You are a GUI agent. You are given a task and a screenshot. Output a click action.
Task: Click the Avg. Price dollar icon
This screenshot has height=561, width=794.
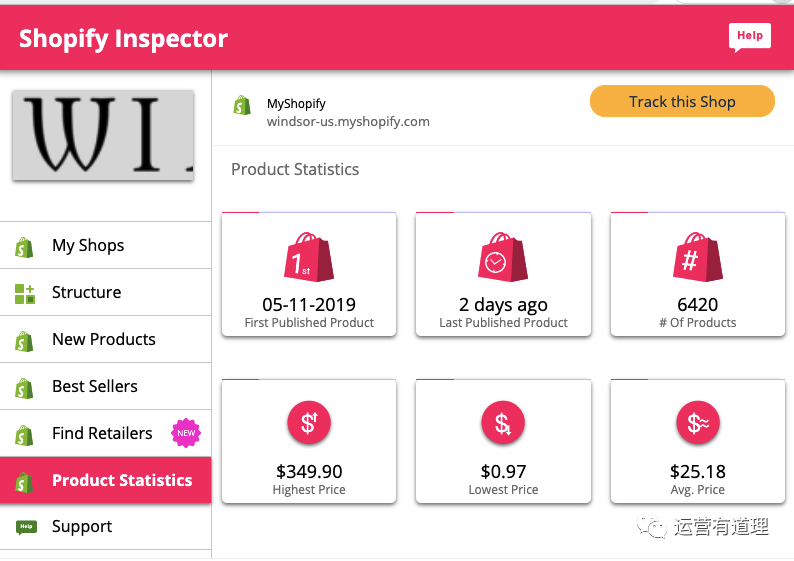pos(698,423)
